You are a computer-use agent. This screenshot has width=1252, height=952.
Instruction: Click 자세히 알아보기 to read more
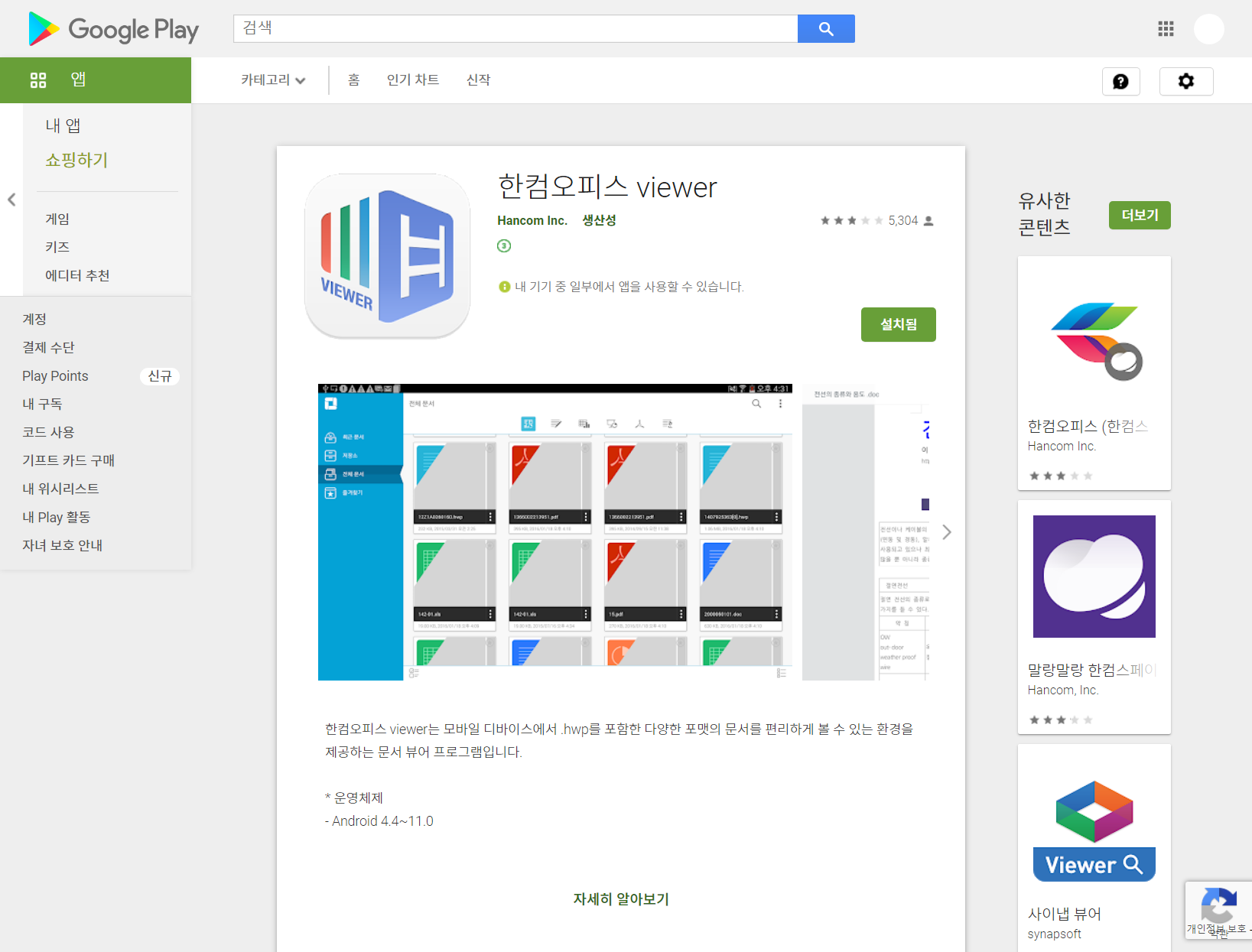pyautogui.click(x=621, y=899)
